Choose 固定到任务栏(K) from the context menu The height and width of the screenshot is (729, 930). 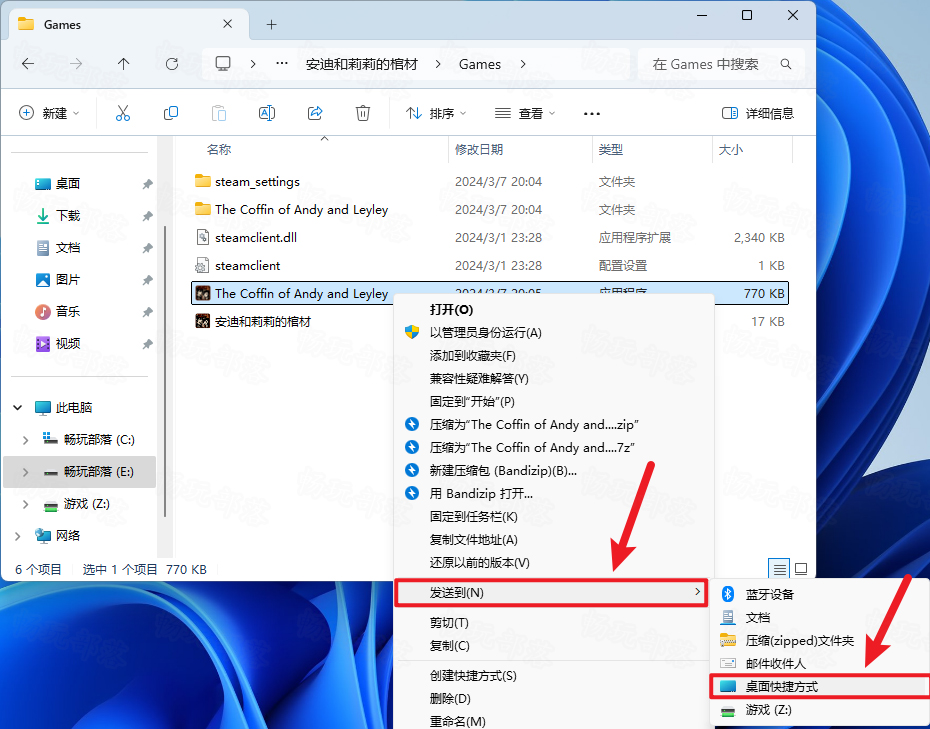click(x=554, y=517)
